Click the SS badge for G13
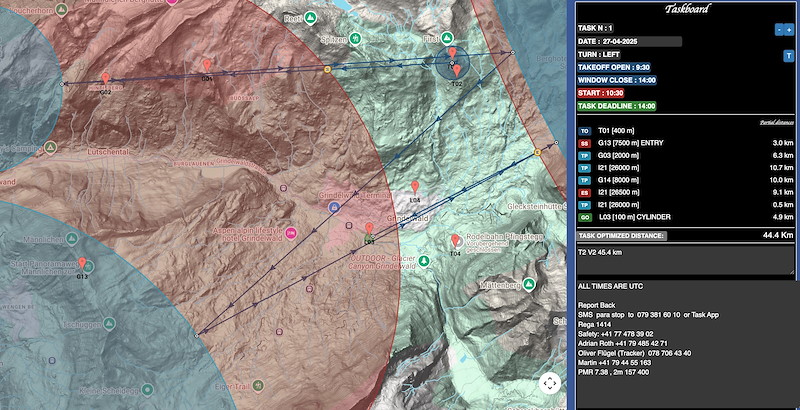Viewport: 800px width, 410px height. [585, 143]
